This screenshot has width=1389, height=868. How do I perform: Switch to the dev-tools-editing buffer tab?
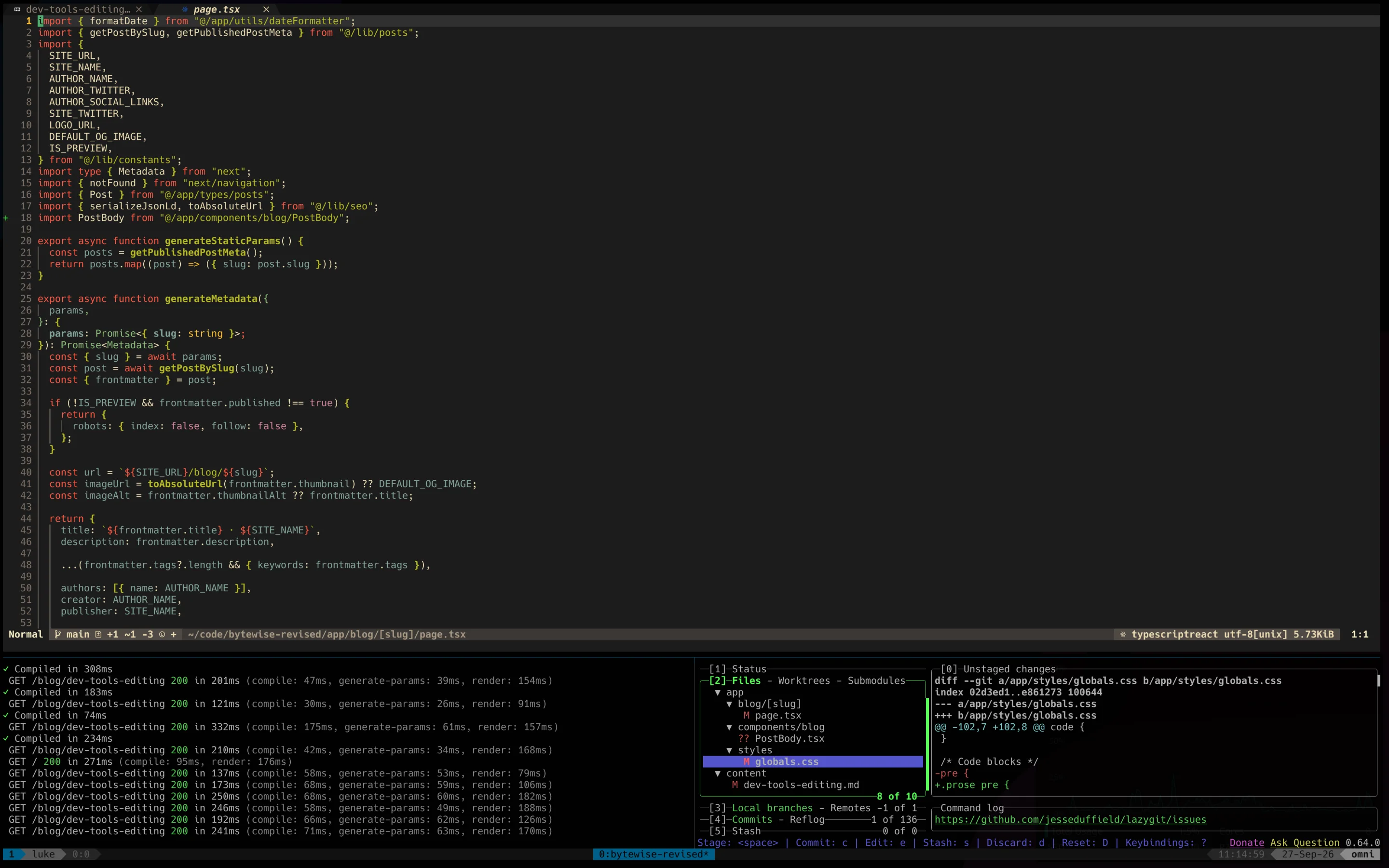coord(78,9)
